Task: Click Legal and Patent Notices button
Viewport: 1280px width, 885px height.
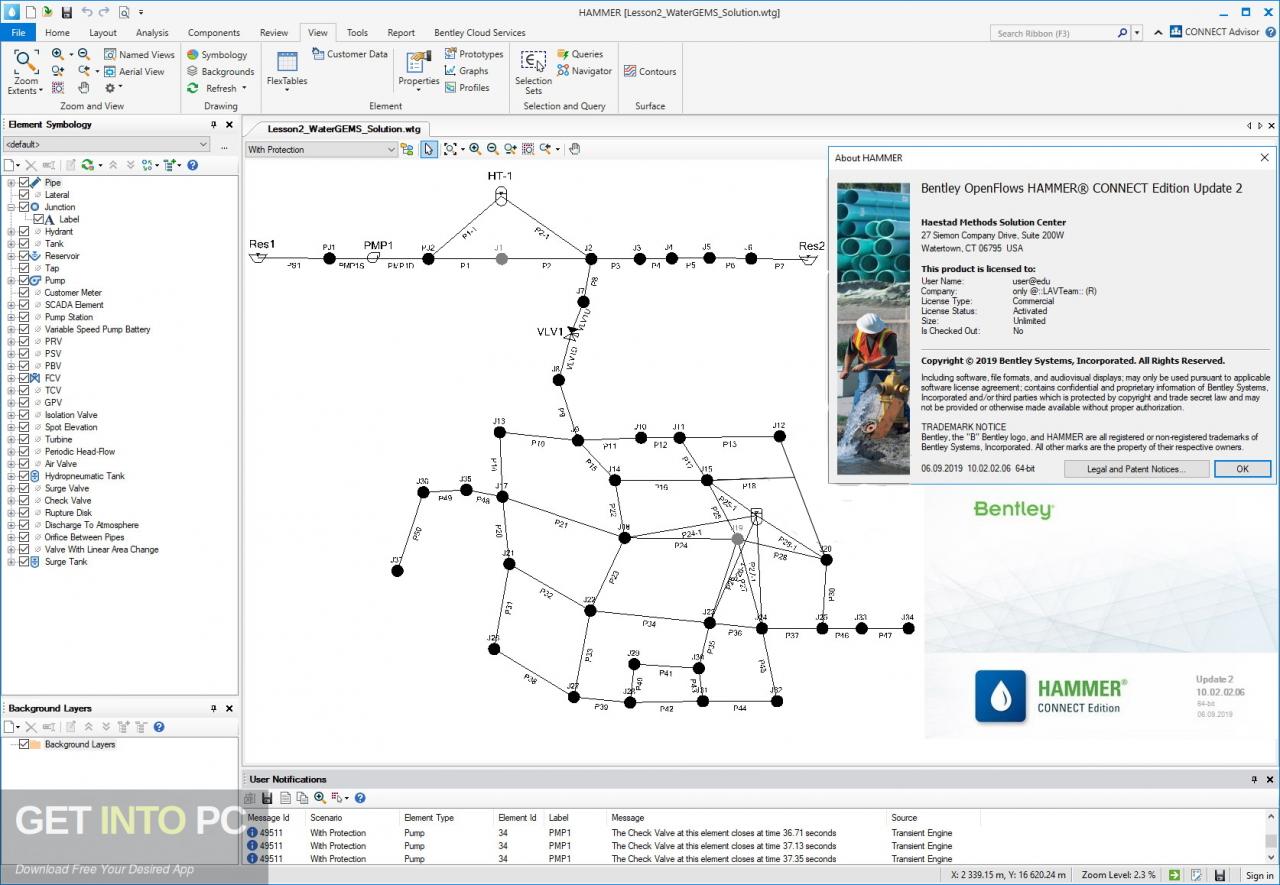Action: (x=1136, y=468)
